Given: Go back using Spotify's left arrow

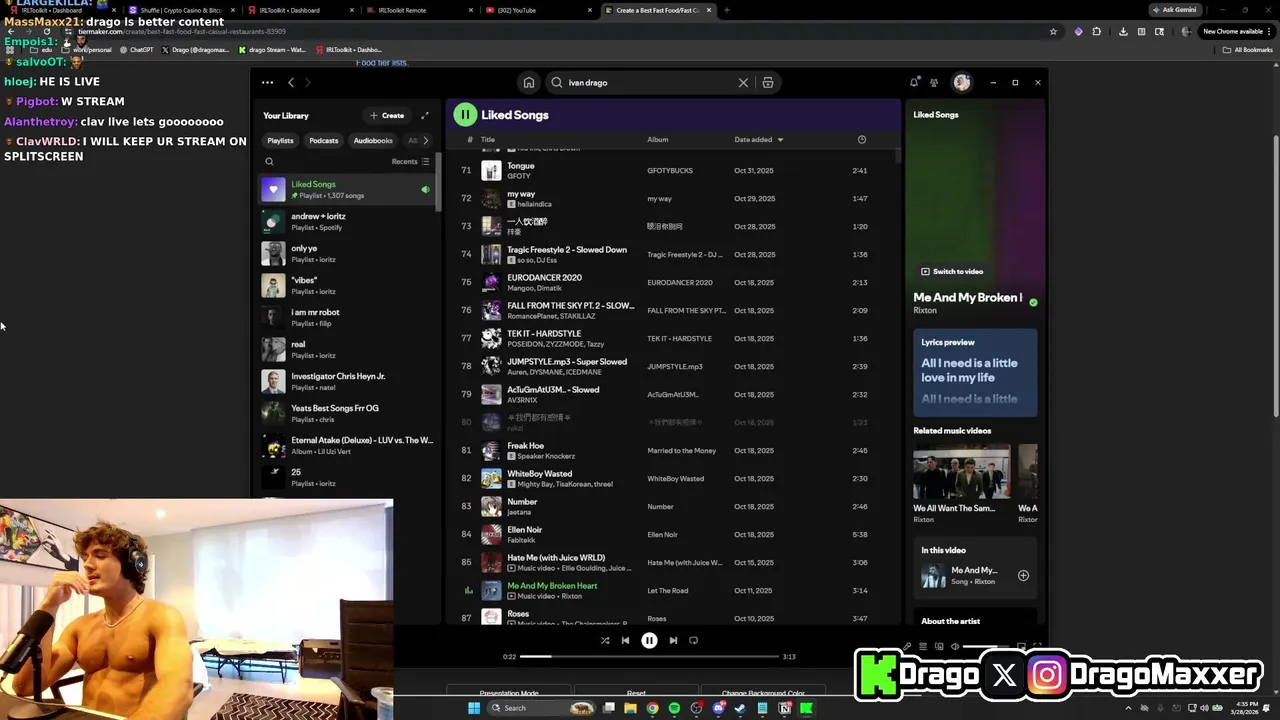Looking at the screenshot, I should [x=291, y=83].
